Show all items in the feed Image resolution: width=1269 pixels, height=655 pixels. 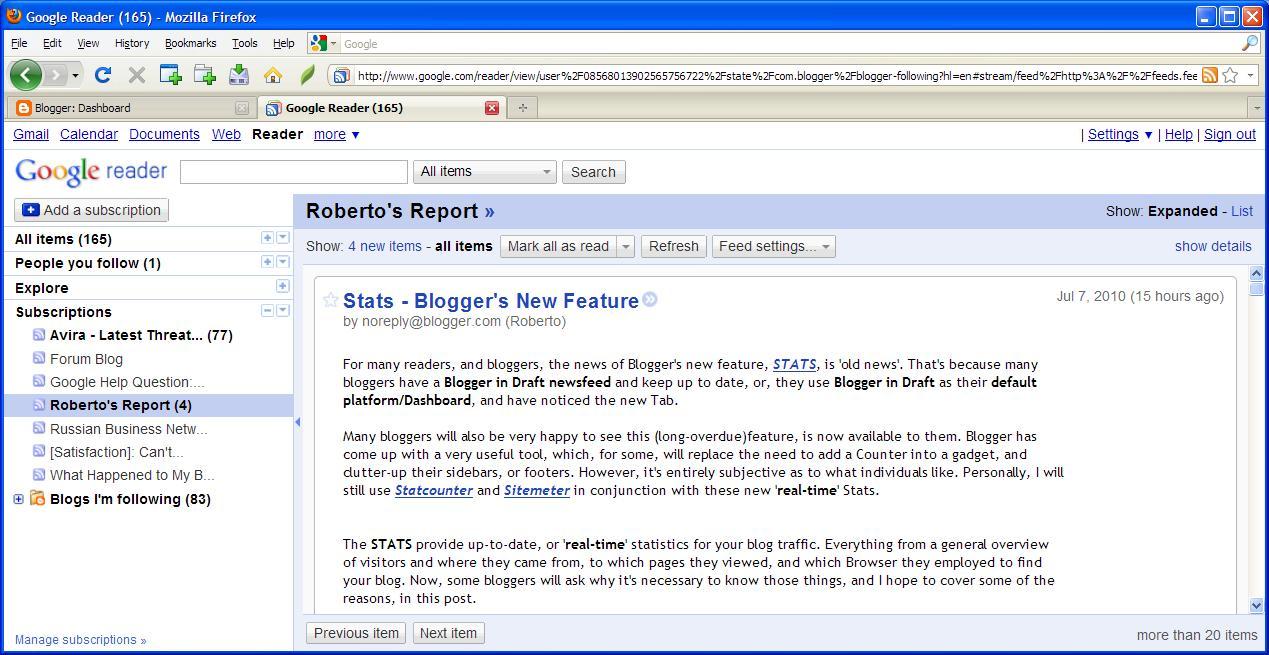[x=464, y=246]
